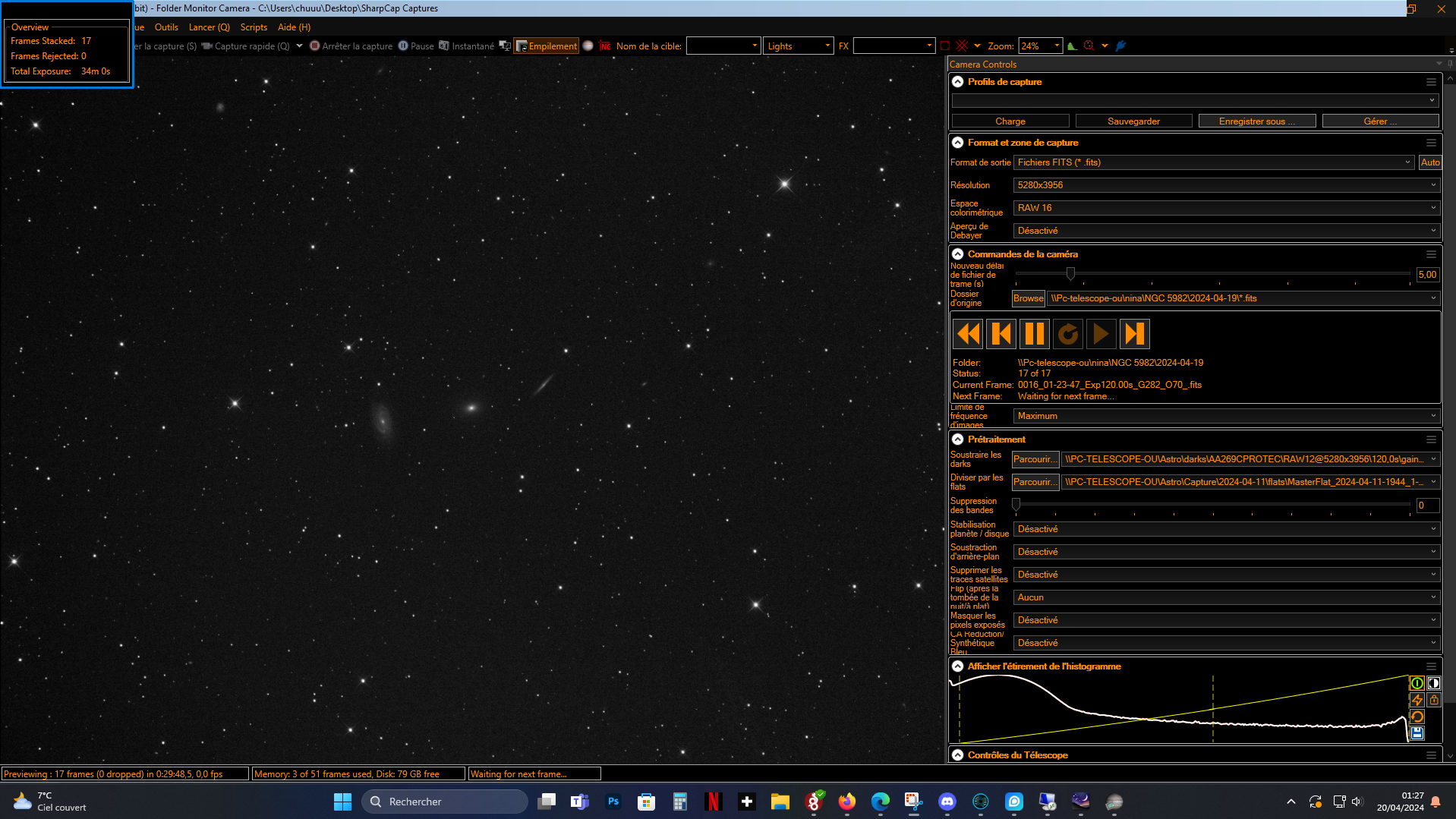Step back one frame in folder monitor
The image size is (1456, 819).
click(1001, 334)
